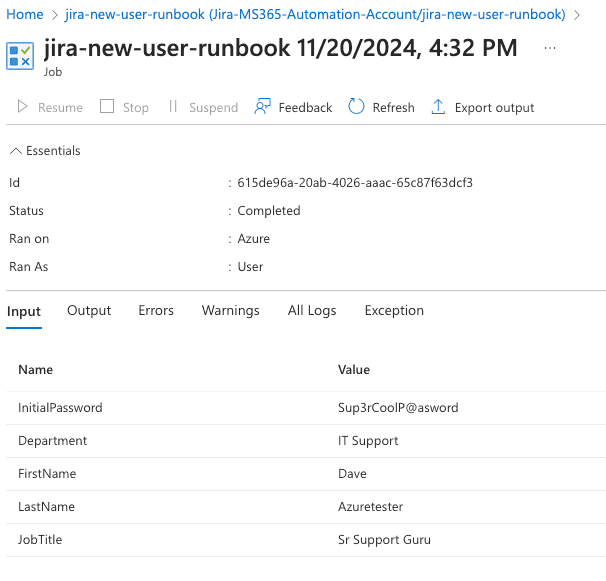This screenshot has width=606, height=581.
Task: Select the Exception tab
Action: click(394, 310)
